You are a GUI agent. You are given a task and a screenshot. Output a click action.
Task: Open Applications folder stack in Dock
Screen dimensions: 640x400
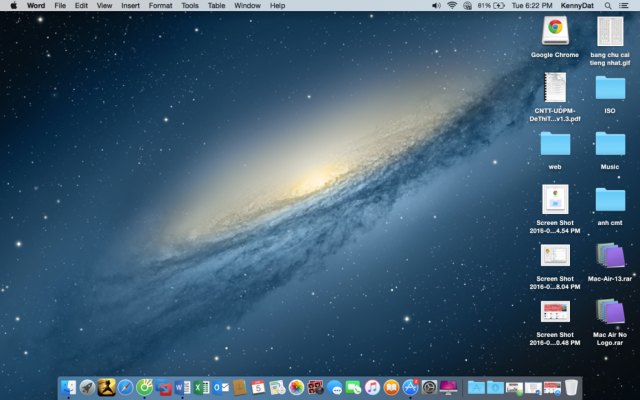pyautogui.click(x=476, y=387)
